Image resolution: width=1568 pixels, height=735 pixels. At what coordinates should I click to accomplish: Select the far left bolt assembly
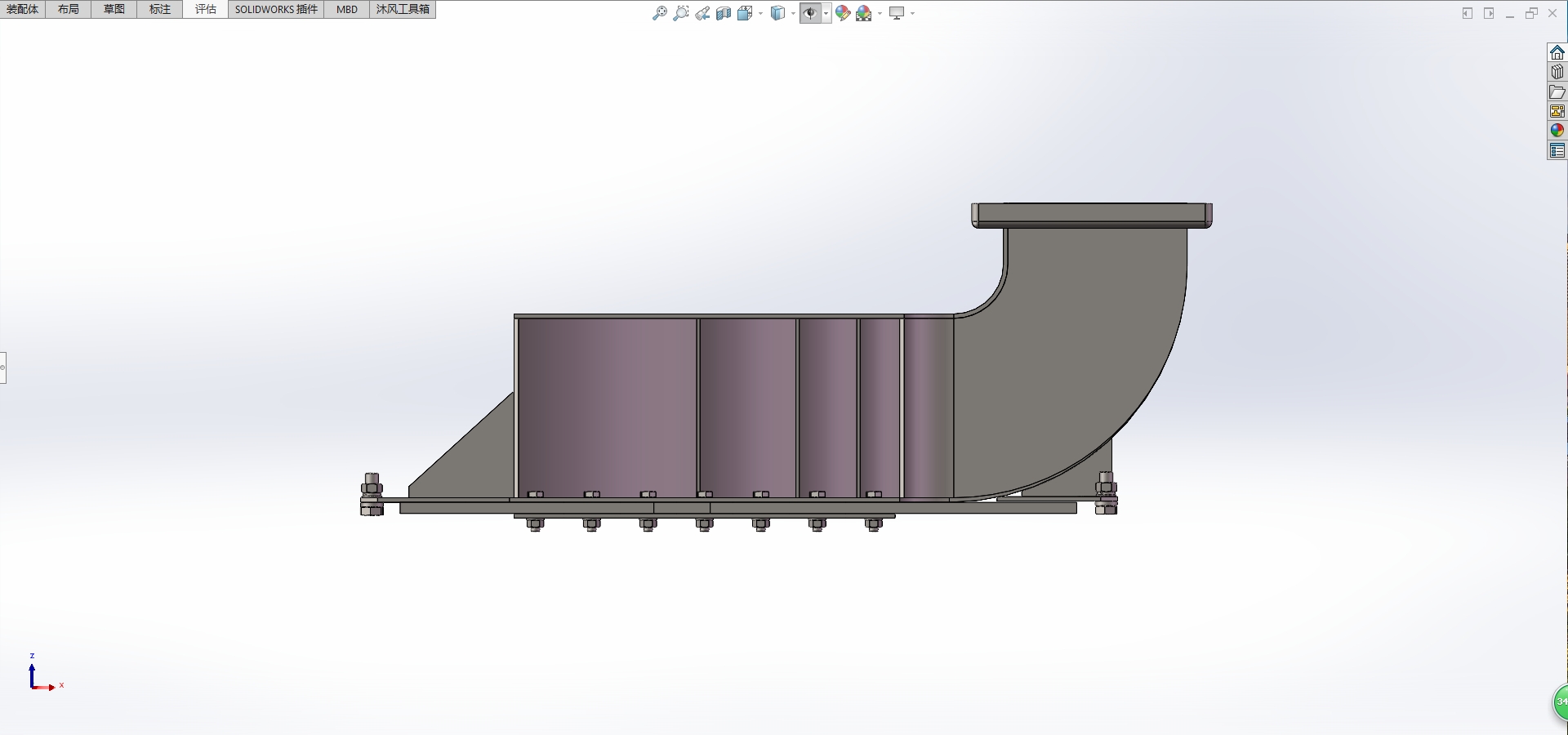tap(372, 494)
